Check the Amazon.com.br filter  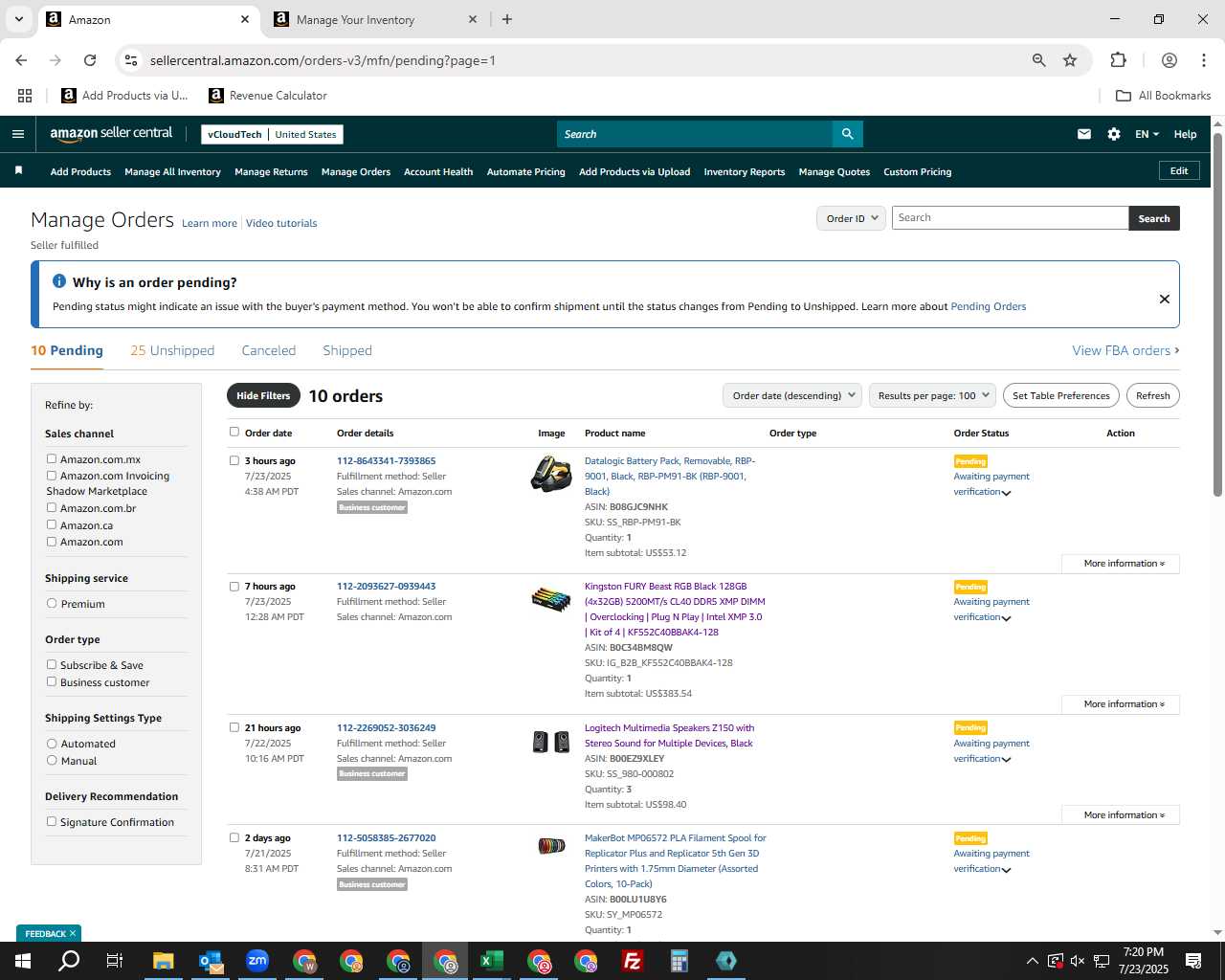click(x=52, y=508)
